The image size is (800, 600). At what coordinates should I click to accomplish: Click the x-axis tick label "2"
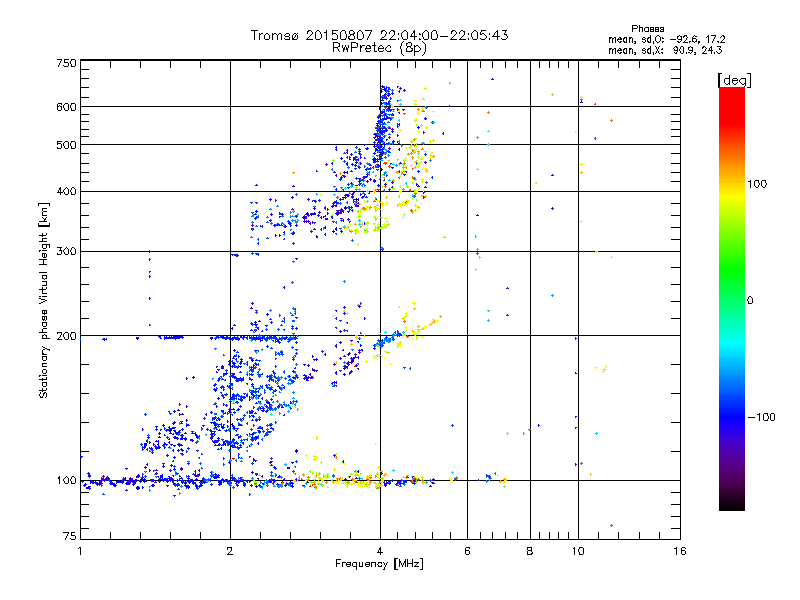[x=230, y=551]
